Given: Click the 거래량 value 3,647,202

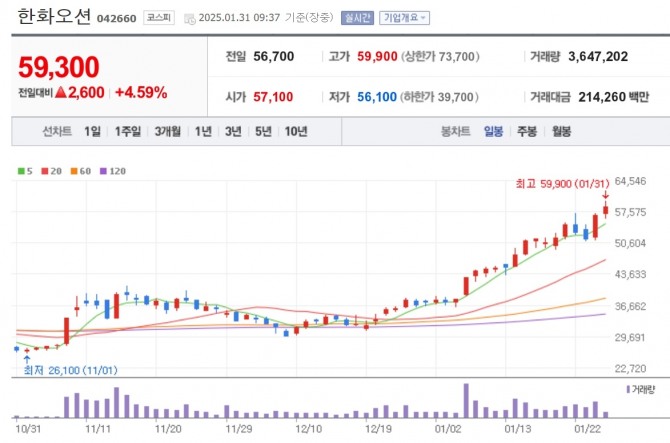Looking at the screenshot, I should [x=598, y=56].
